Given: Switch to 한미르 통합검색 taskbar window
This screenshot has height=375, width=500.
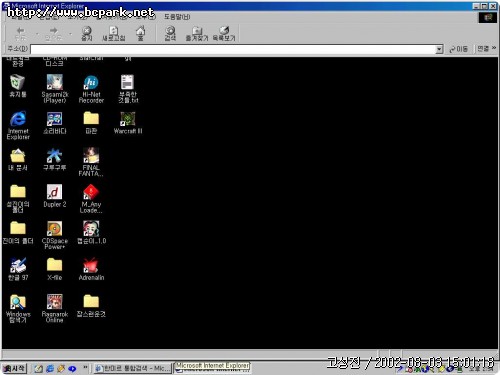Looking at the screenshot, I should tap(132, 368).
